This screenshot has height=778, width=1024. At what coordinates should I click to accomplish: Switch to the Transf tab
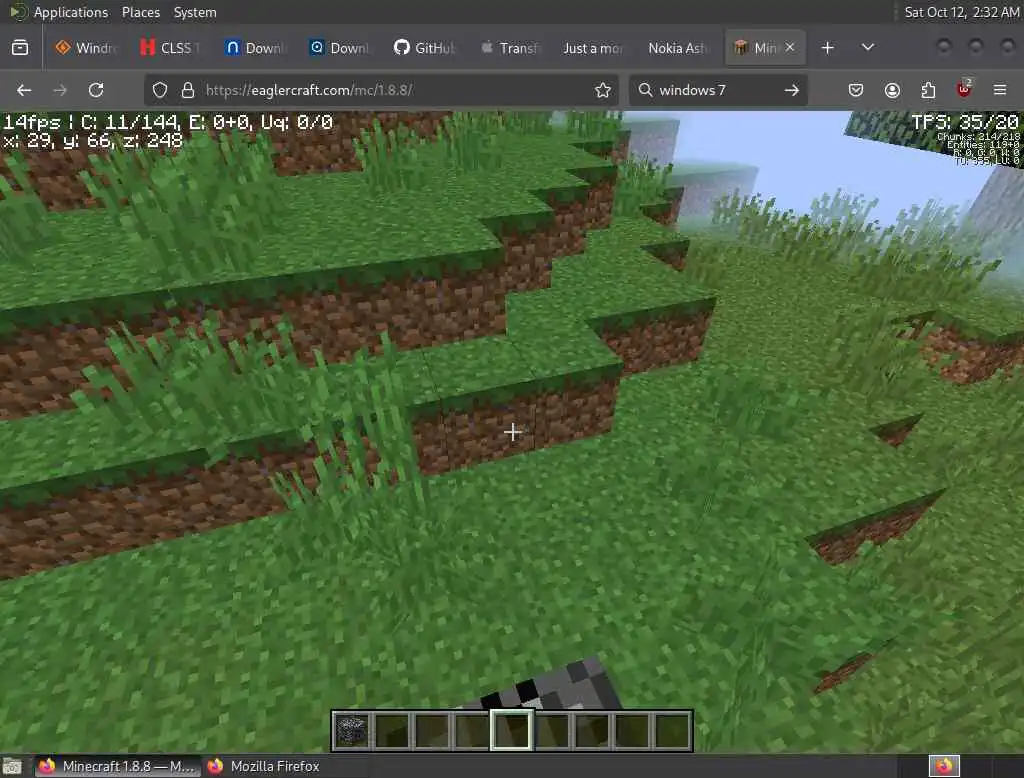pyautogui.click(x=510, y=48)
